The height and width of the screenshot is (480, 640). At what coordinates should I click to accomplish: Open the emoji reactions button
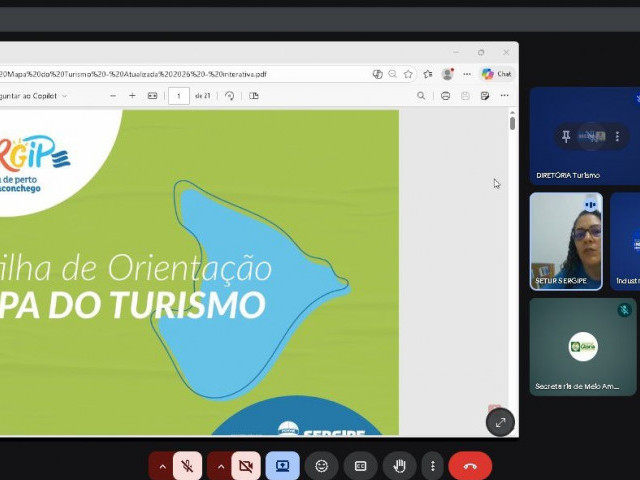[322, 466]
